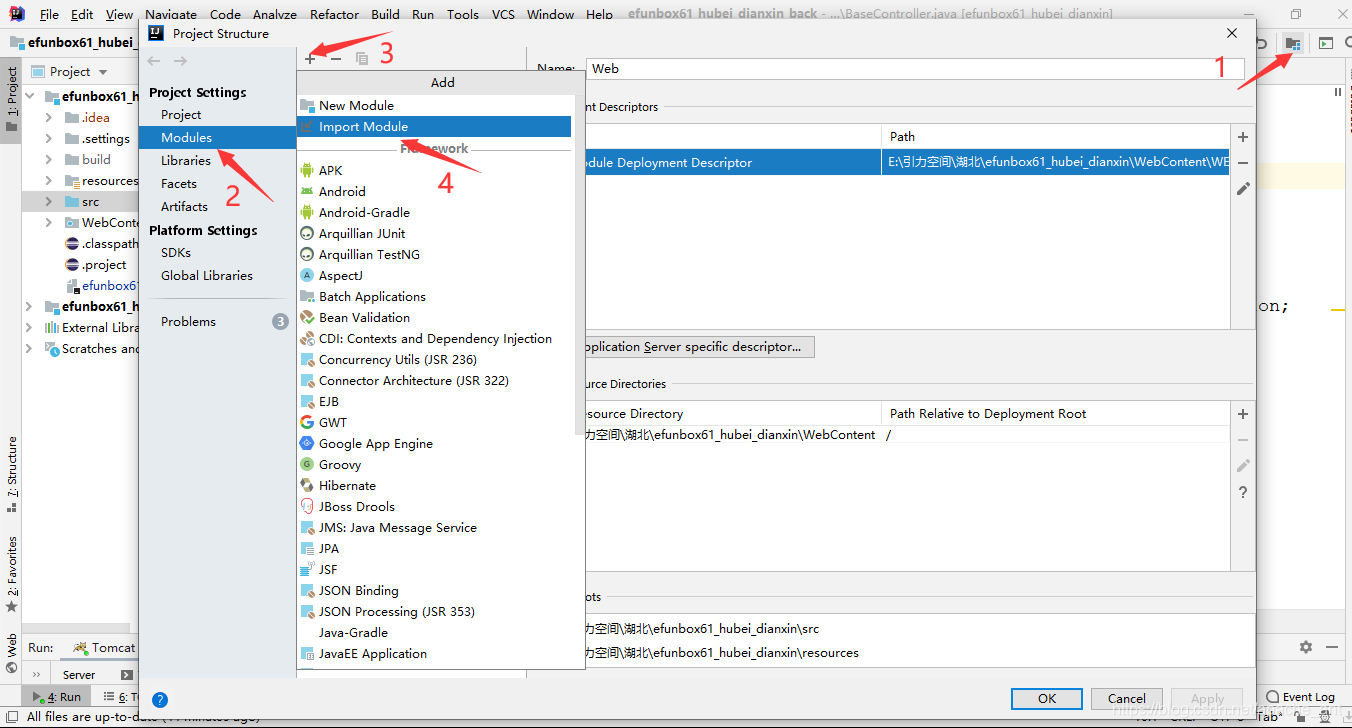Image resolution: width=1352 pixels, height=728 pixels.
Task: Expand the .idea folder in project tree
Action: [48, 117]
